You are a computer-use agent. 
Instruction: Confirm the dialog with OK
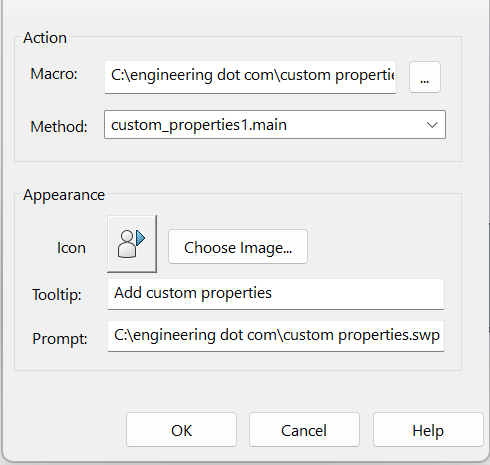tap(181, 430)
